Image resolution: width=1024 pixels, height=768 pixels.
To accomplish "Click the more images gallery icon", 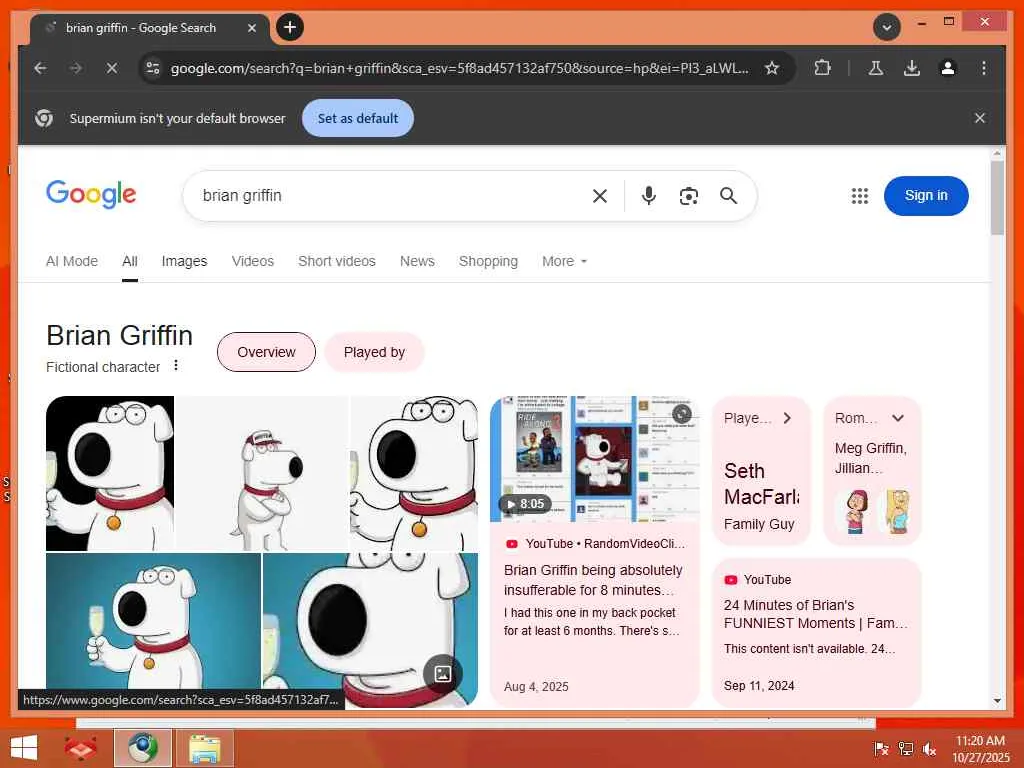I will (443, 673).
